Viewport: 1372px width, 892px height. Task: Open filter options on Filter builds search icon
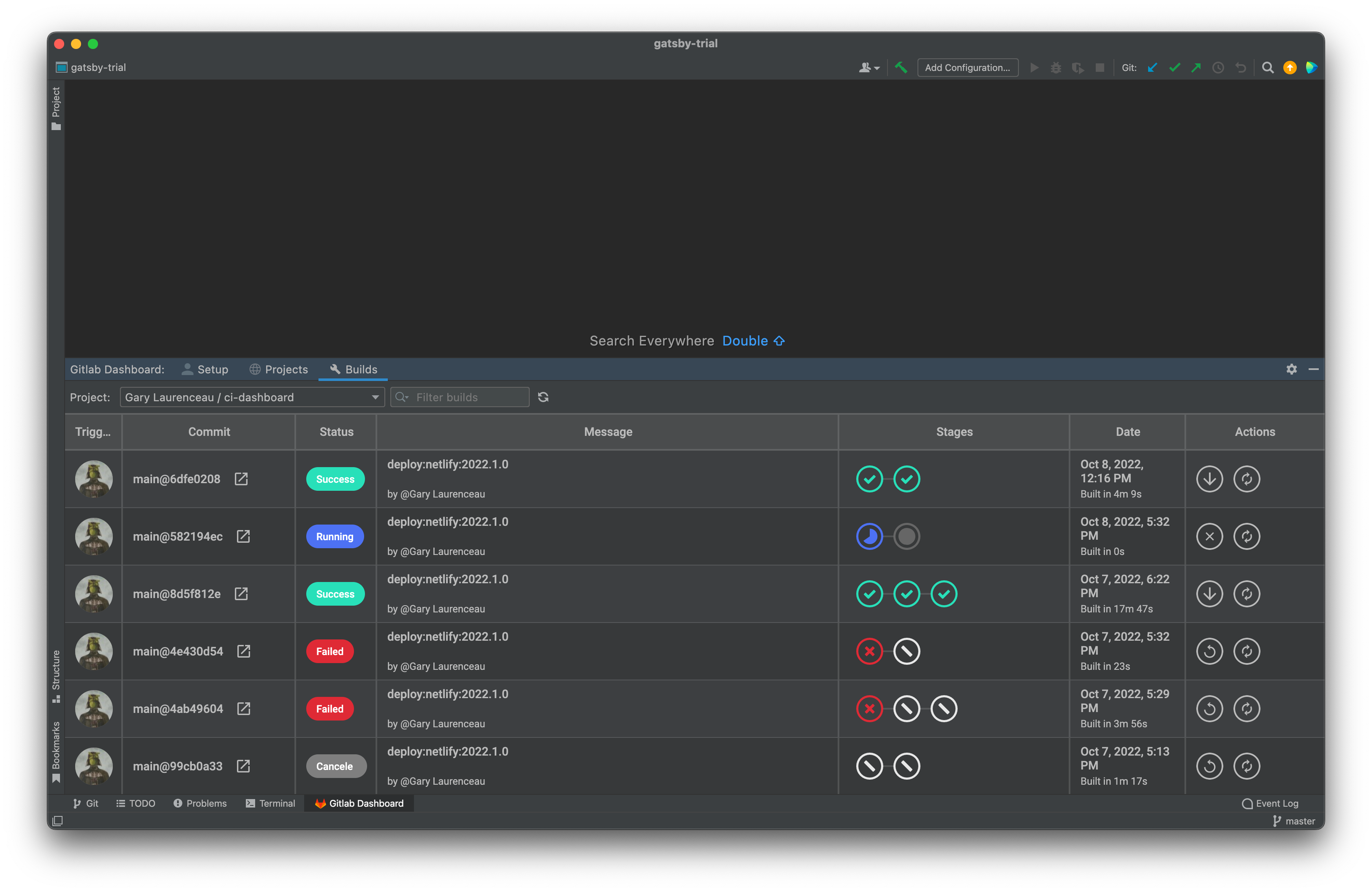click(402, 397)
